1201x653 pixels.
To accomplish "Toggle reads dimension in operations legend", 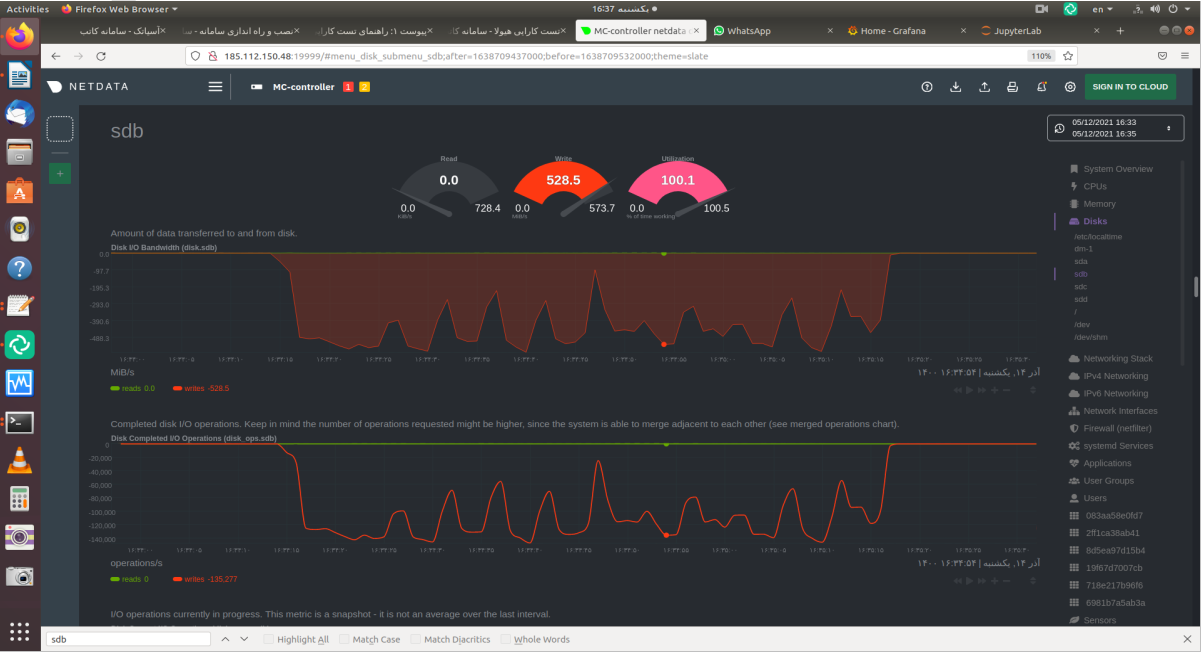I will coord(130,579).
